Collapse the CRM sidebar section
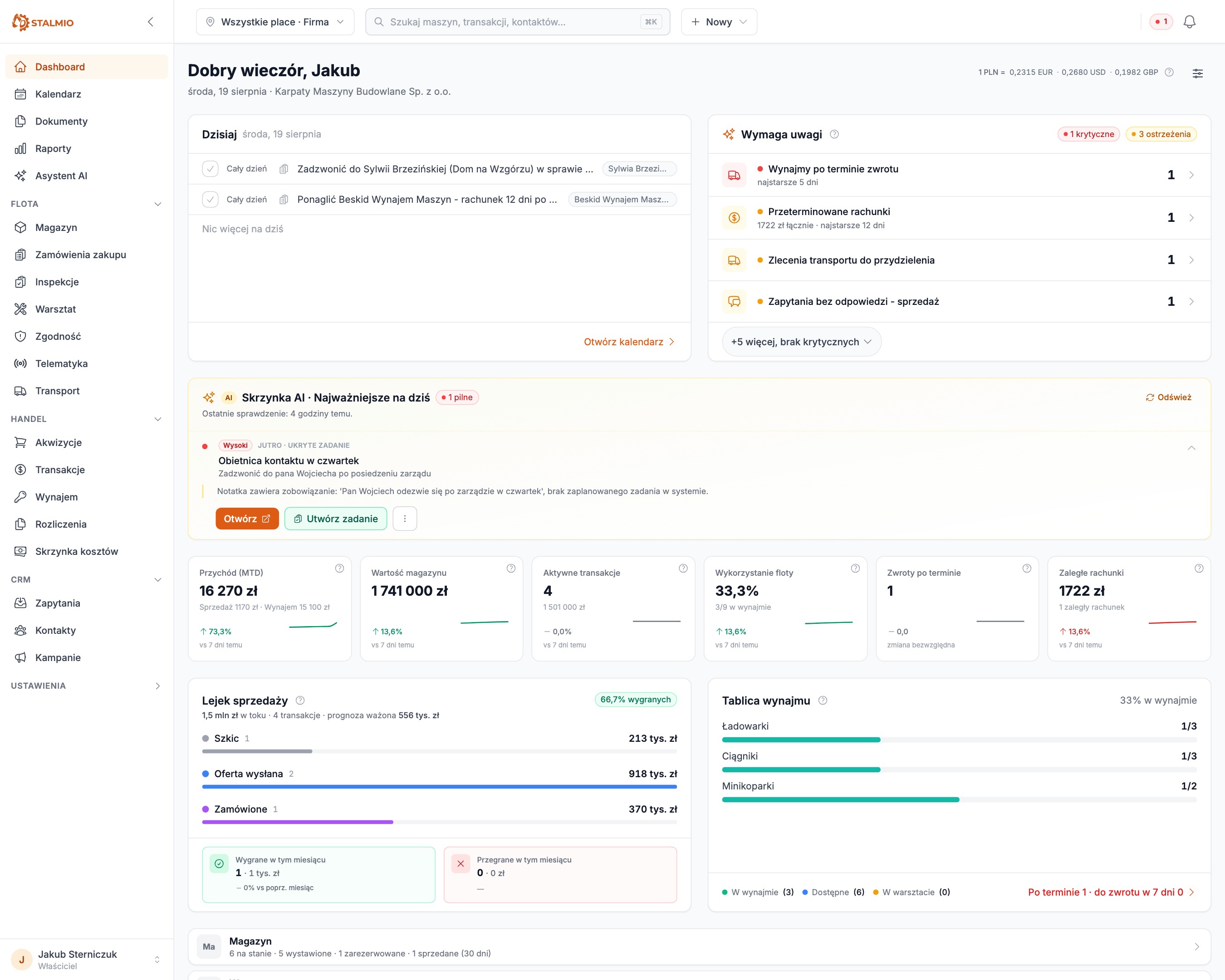Image resolution: width=1225 pixels, height=980 pixels. tap(158, 579)
